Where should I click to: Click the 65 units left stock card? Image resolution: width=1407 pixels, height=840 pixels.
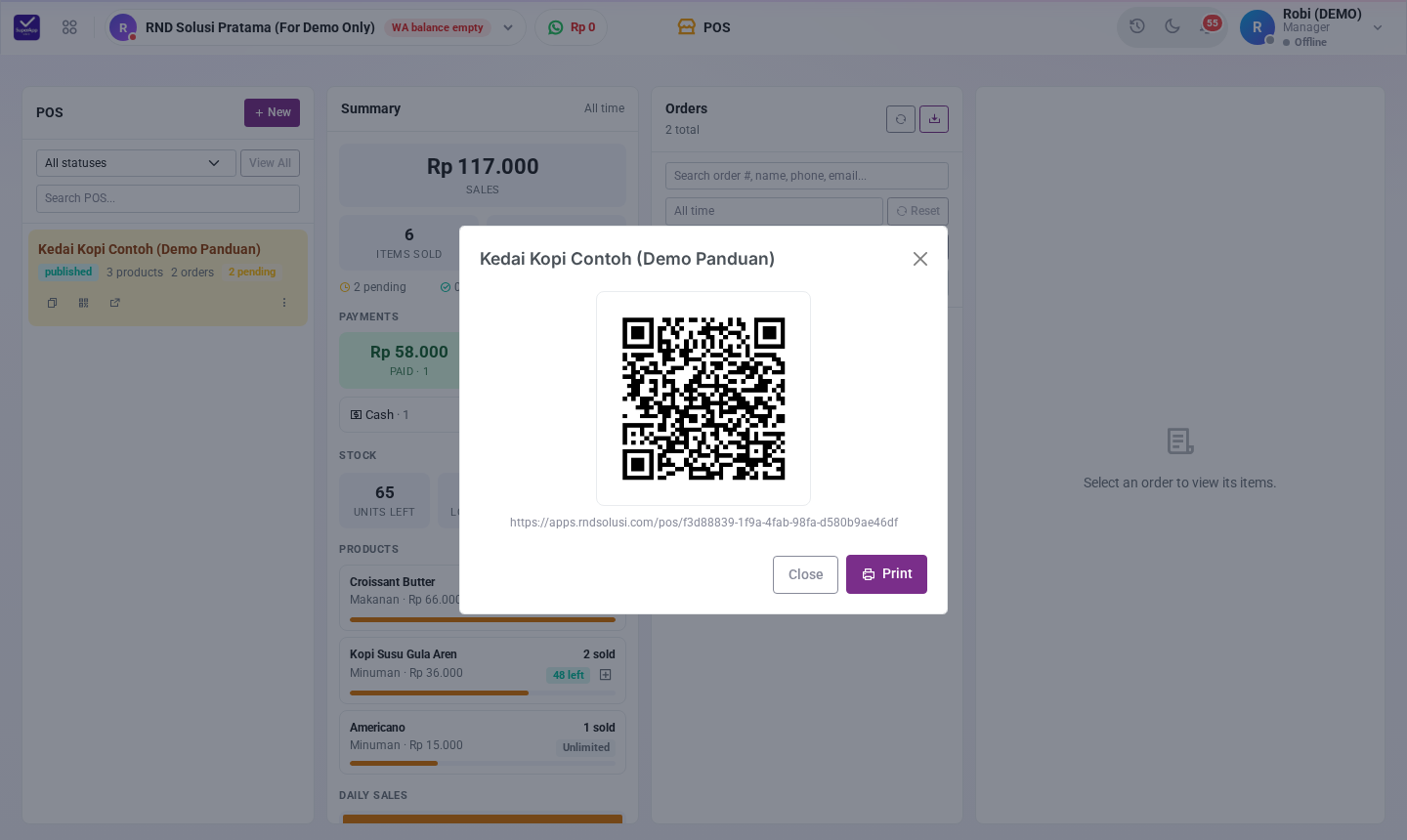coord(385,500)
